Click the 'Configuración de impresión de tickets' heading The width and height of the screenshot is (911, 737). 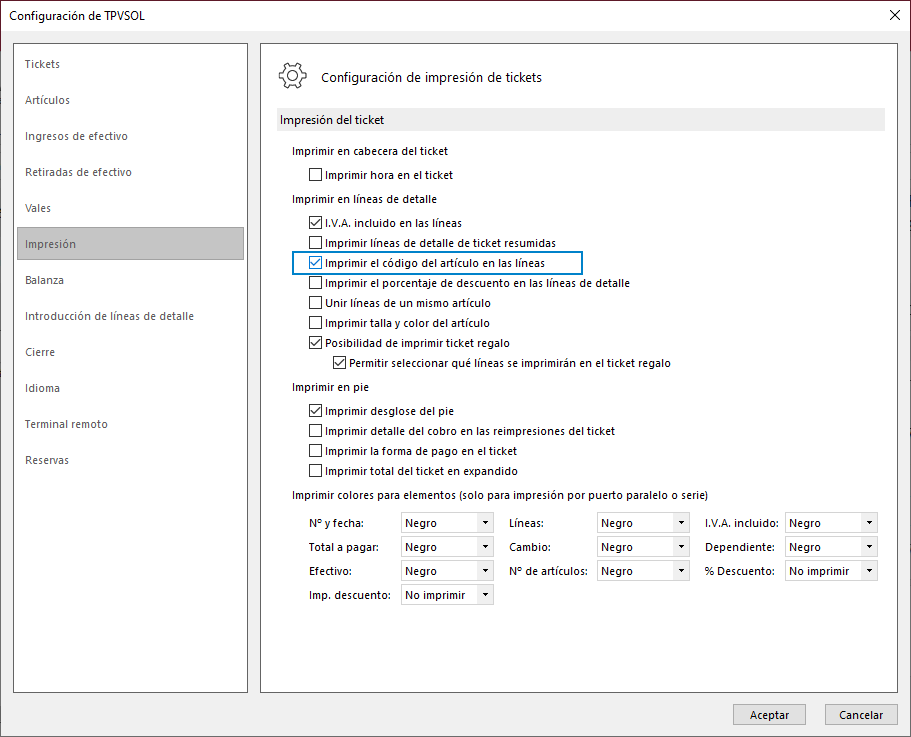(431, 77)
